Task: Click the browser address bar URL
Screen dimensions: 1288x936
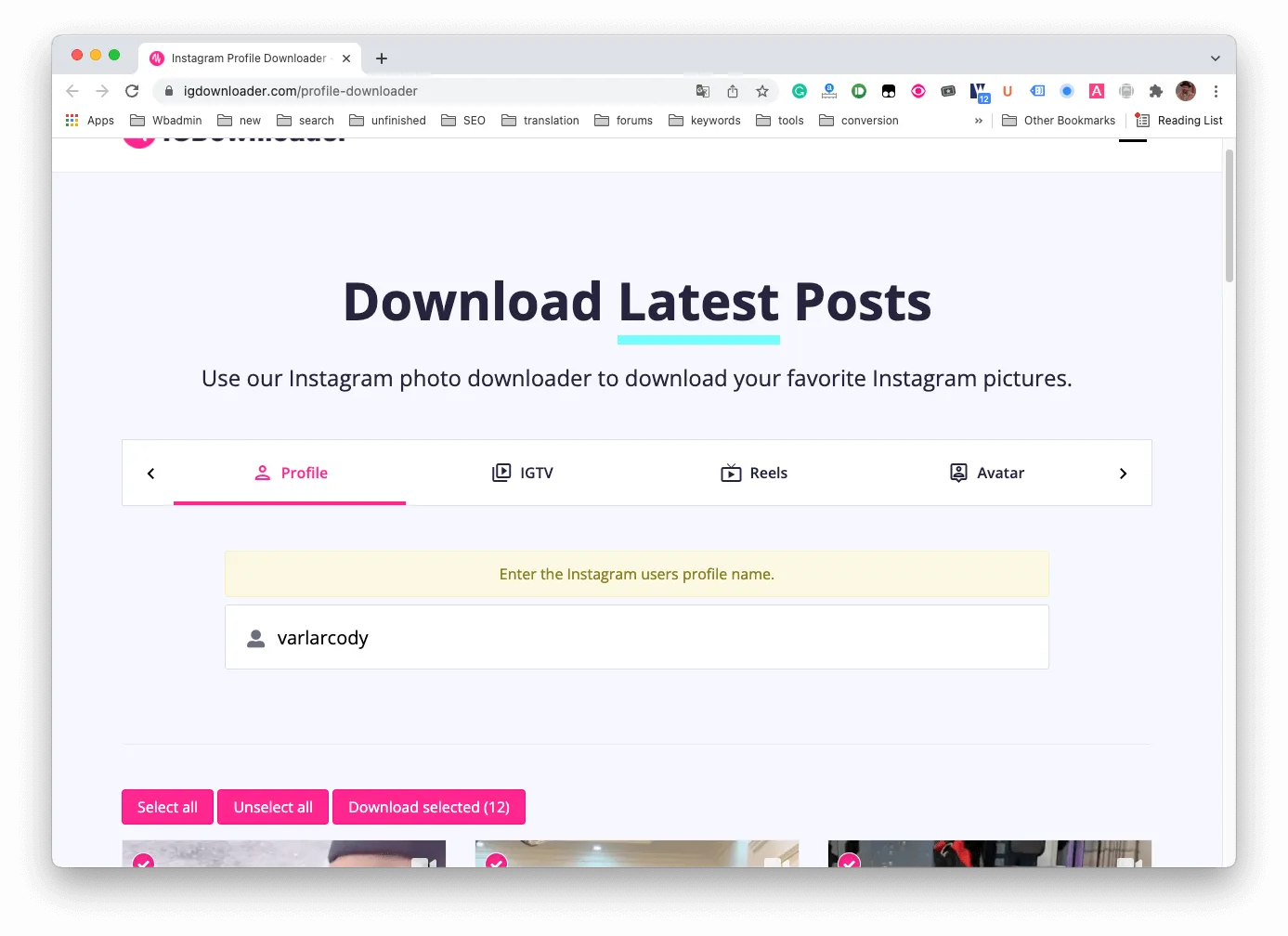Action: click(x=301, y=91)
